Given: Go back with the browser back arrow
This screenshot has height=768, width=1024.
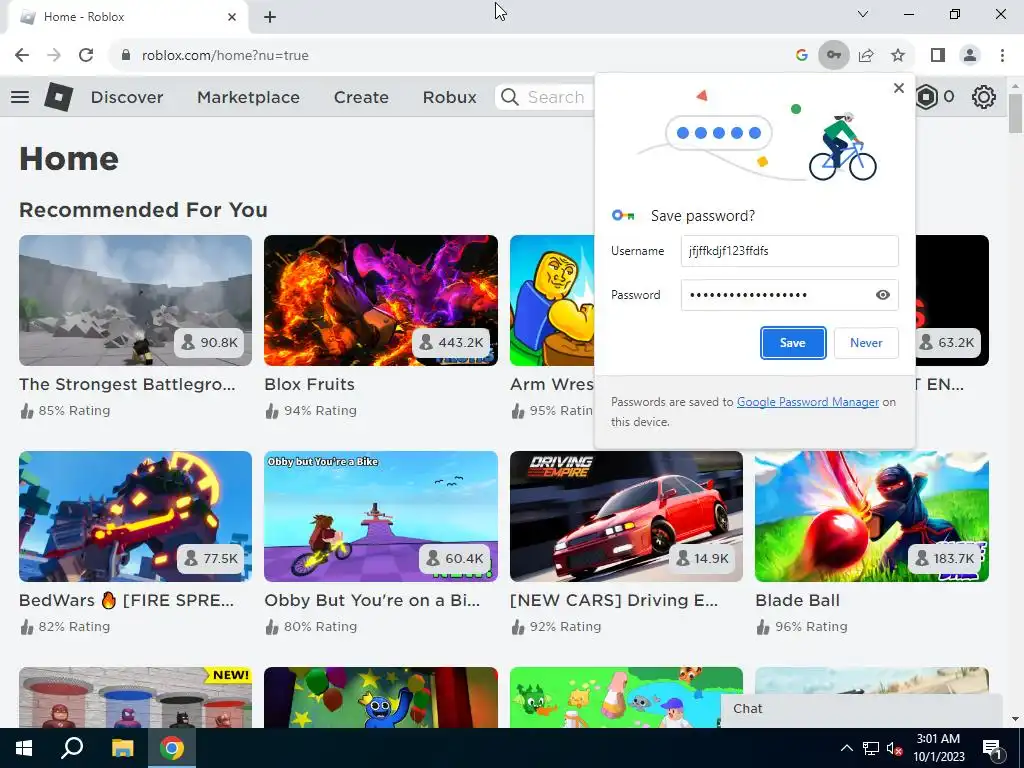Looking at the screenshot, I should (22, 56).
